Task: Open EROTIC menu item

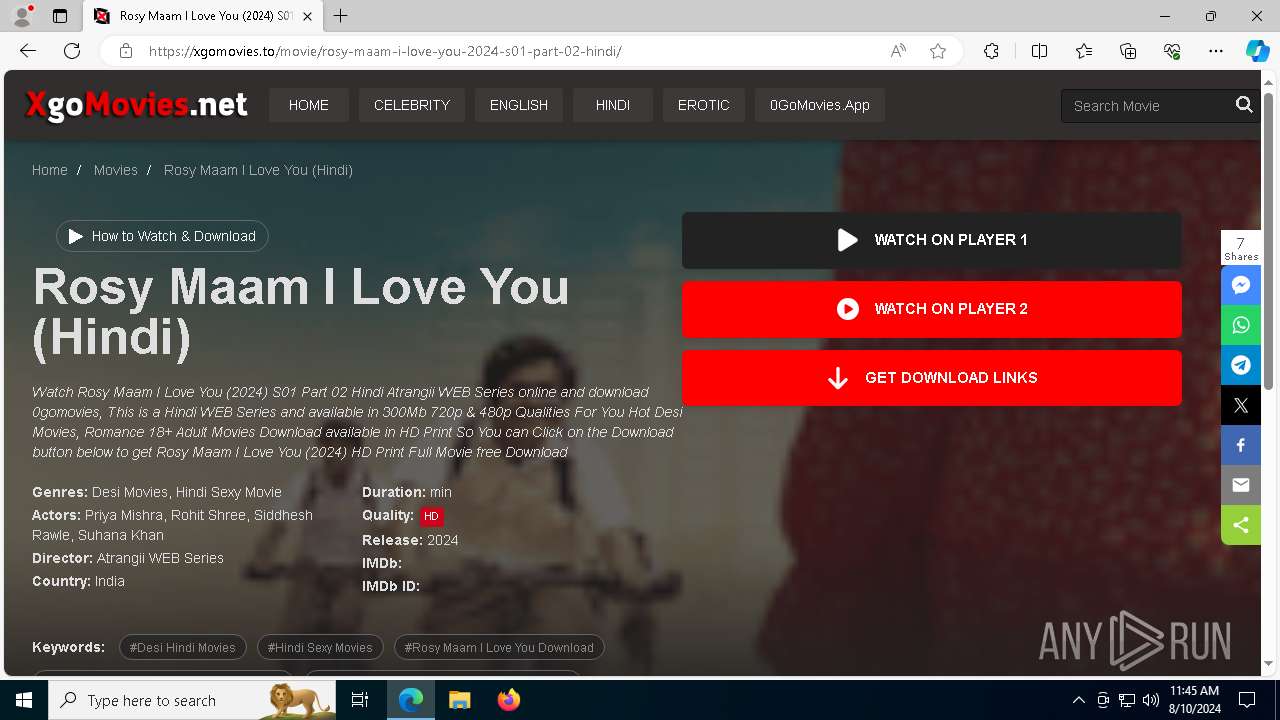Action: pos(704,105)
